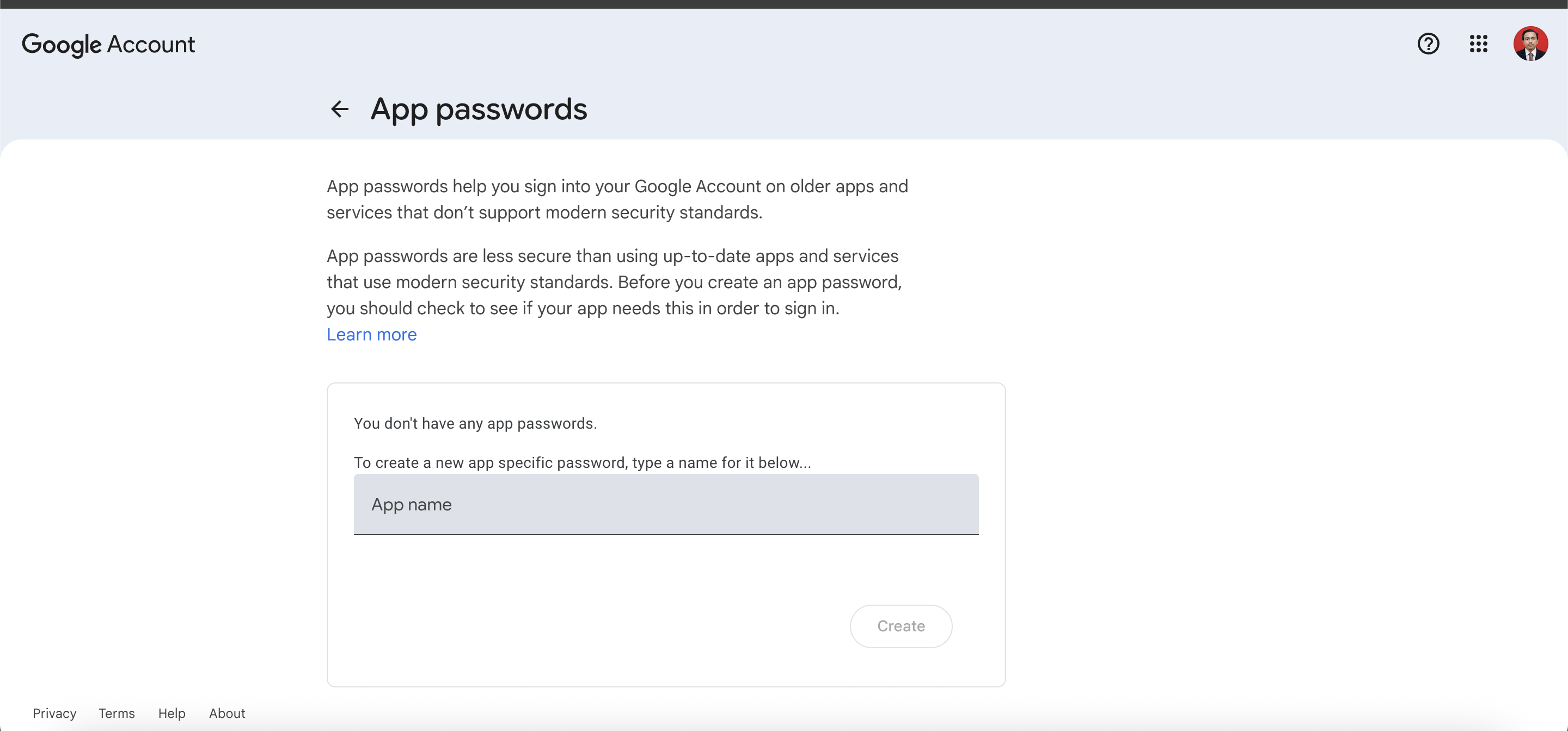
Task: Open the Help question mark icon
Action: pos(1428,44)
